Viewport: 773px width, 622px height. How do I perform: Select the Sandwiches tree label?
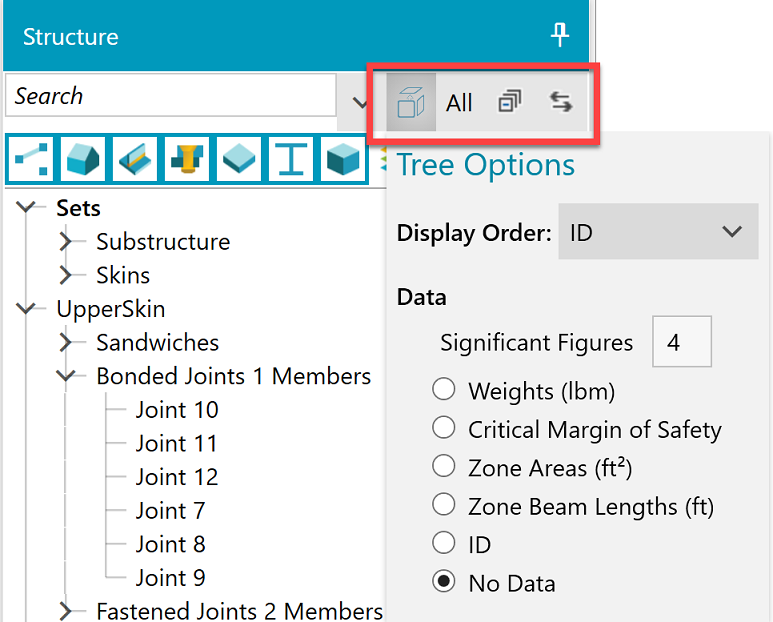(x=158, y=342)
